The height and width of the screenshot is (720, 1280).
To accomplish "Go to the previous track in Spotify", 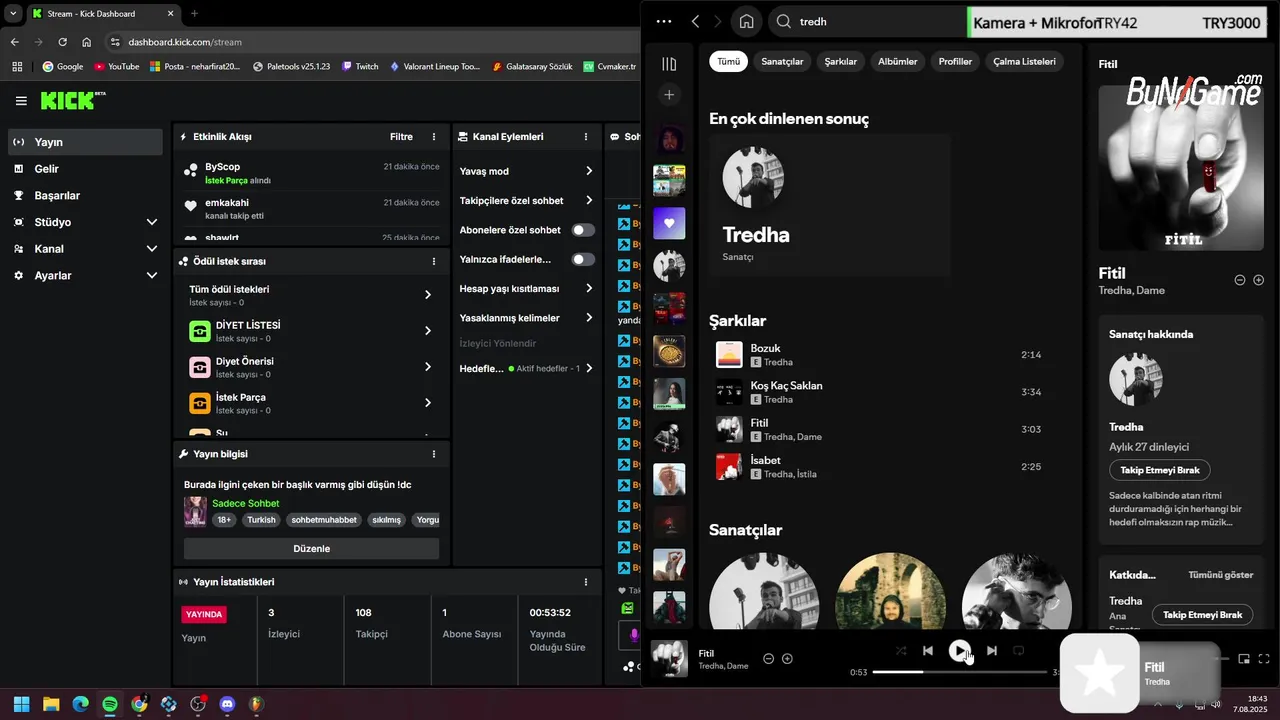I will tap(928, 651).
